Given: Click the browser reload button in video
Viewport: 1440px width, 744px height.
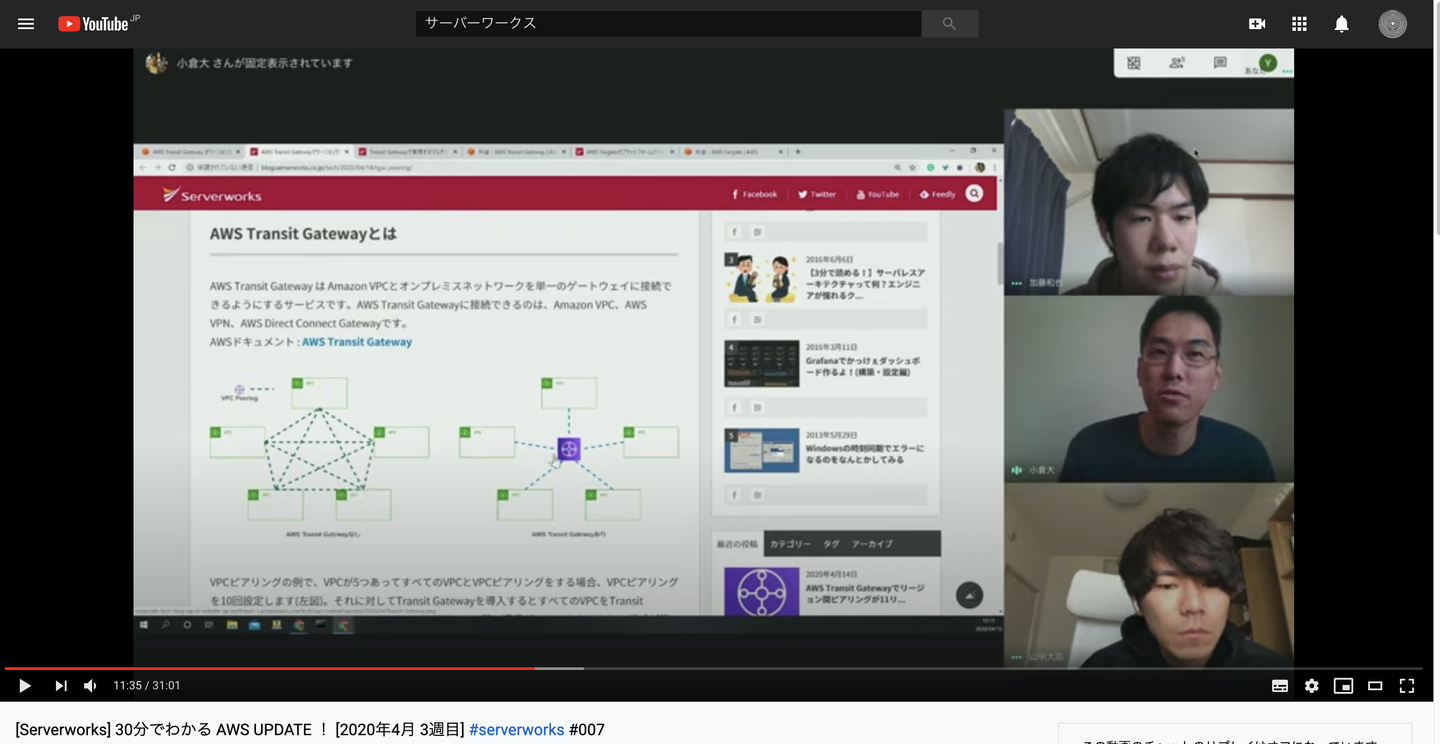Looking at the screenshot, I should (172, 167).
